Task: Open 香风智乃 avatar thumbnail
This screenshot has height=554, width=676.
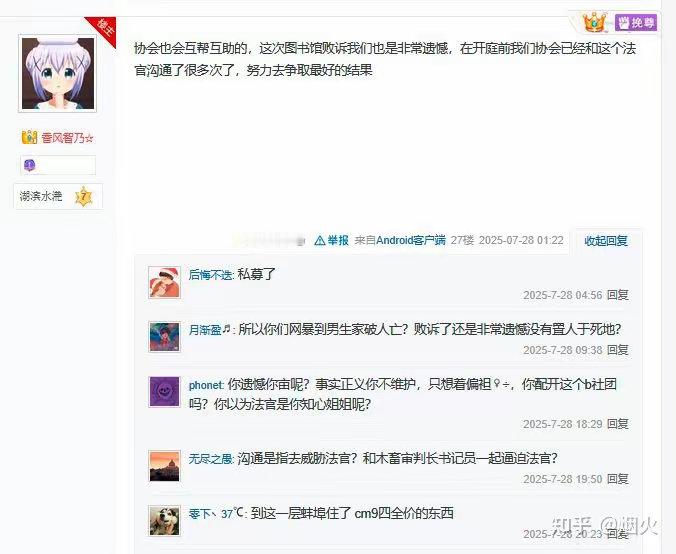Action: (58, 74)
